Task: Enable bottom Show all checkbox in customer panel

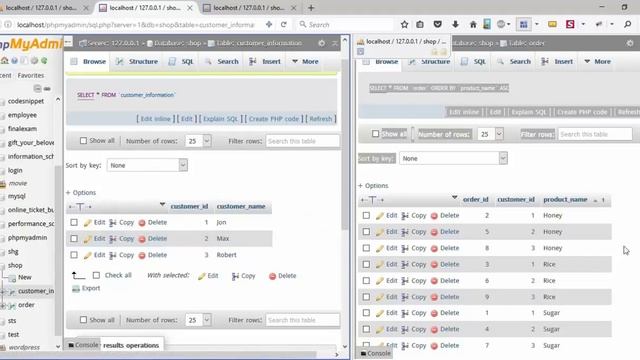Action: tap(83, 320)
